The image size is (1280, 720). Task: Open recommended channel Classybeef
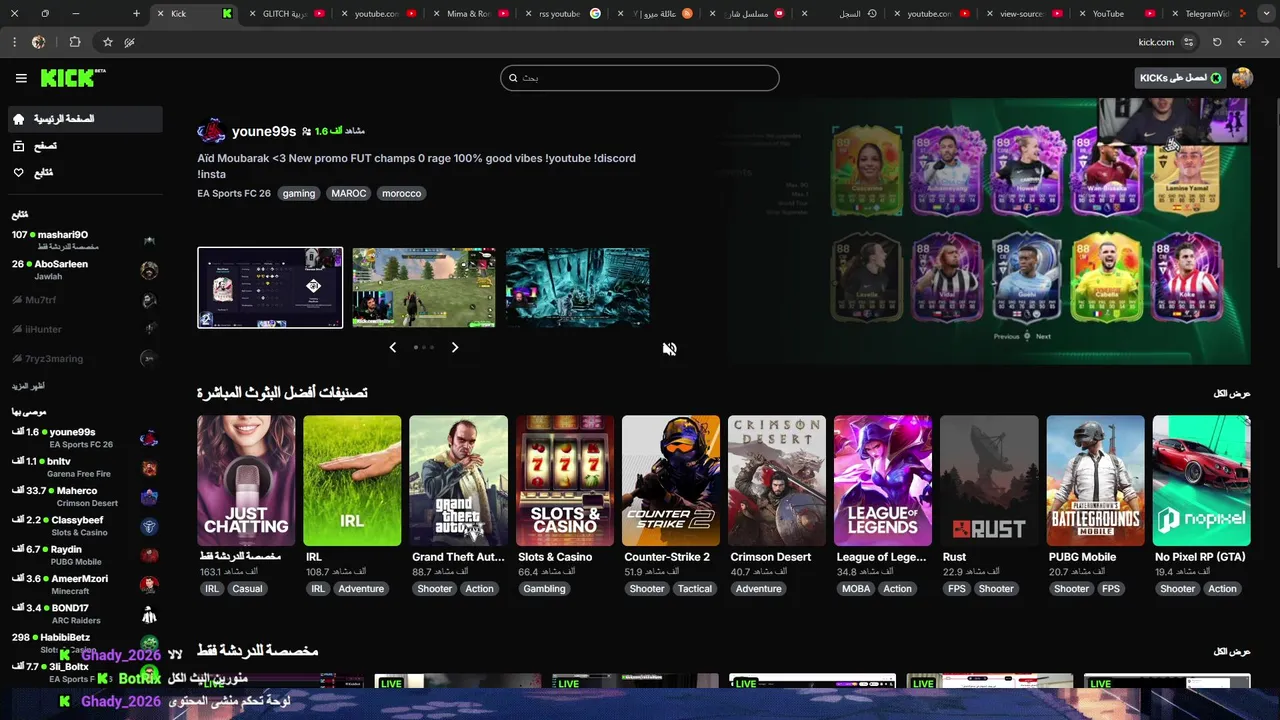coord(84,526)
